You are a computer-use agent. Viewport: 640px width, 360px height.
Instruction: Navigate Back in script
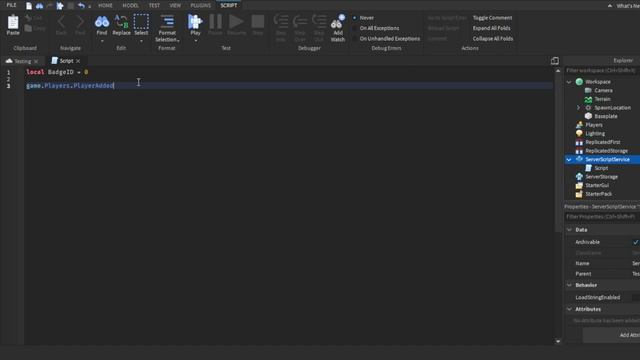pyautogui.click(x=61, y=21)
